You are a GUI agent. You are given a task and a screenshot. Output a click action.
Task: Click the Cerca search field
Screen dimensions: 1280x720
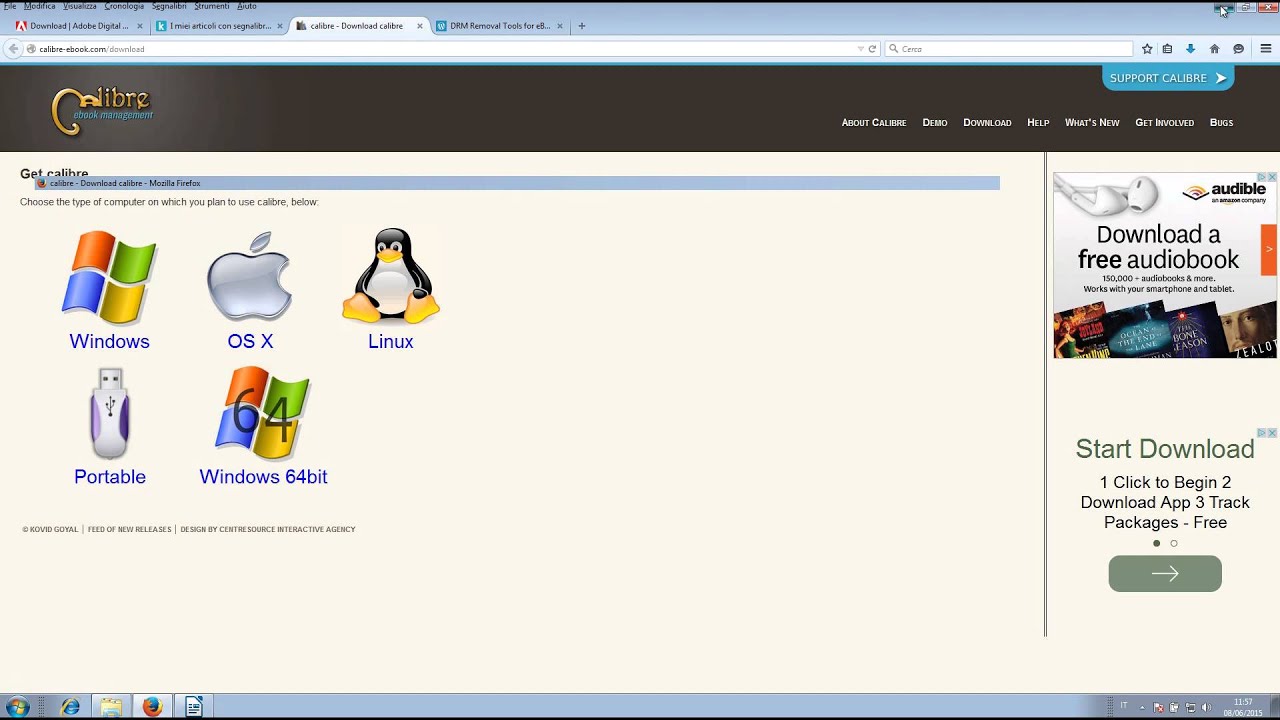(x=1010, y=49)
